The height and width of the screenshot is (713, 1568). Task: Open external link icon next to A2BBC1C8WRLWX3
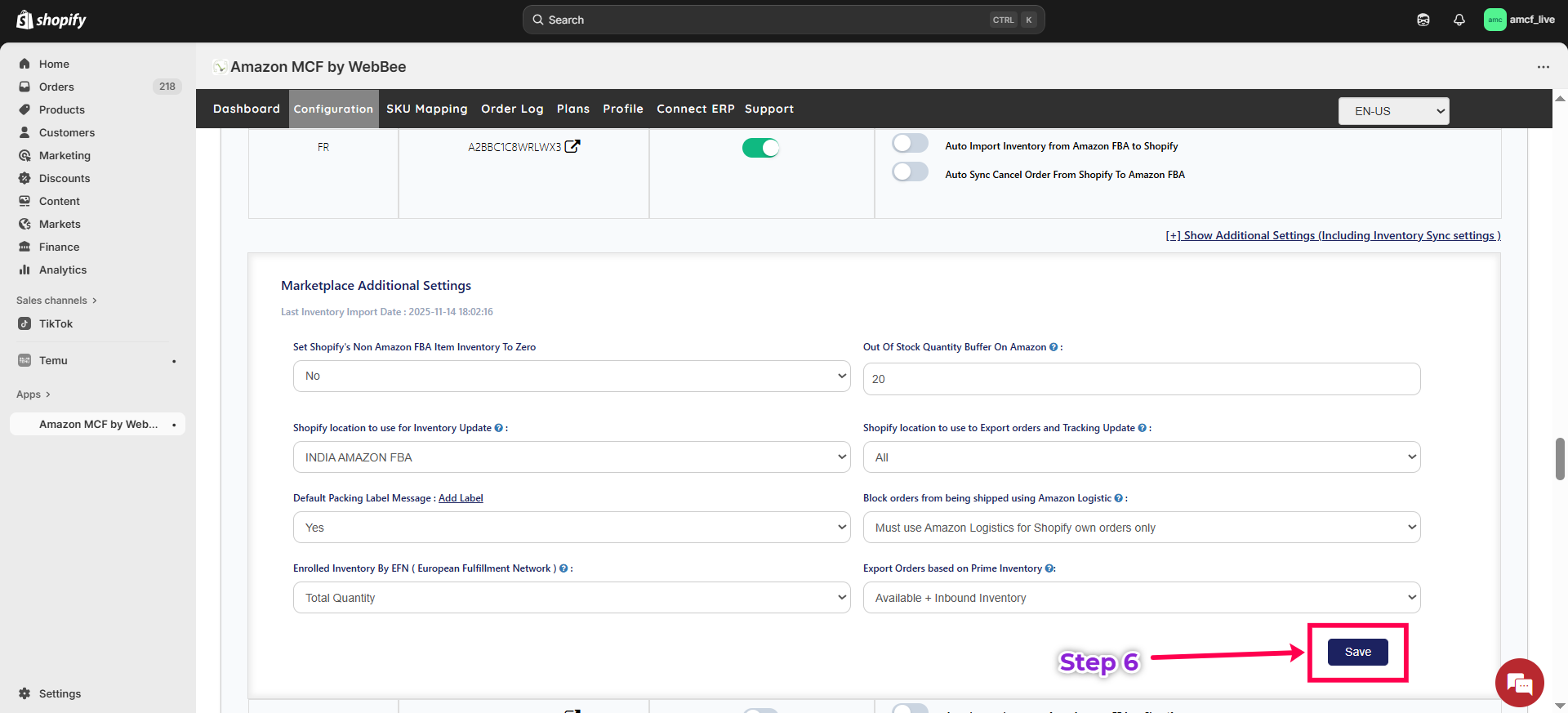572,146
